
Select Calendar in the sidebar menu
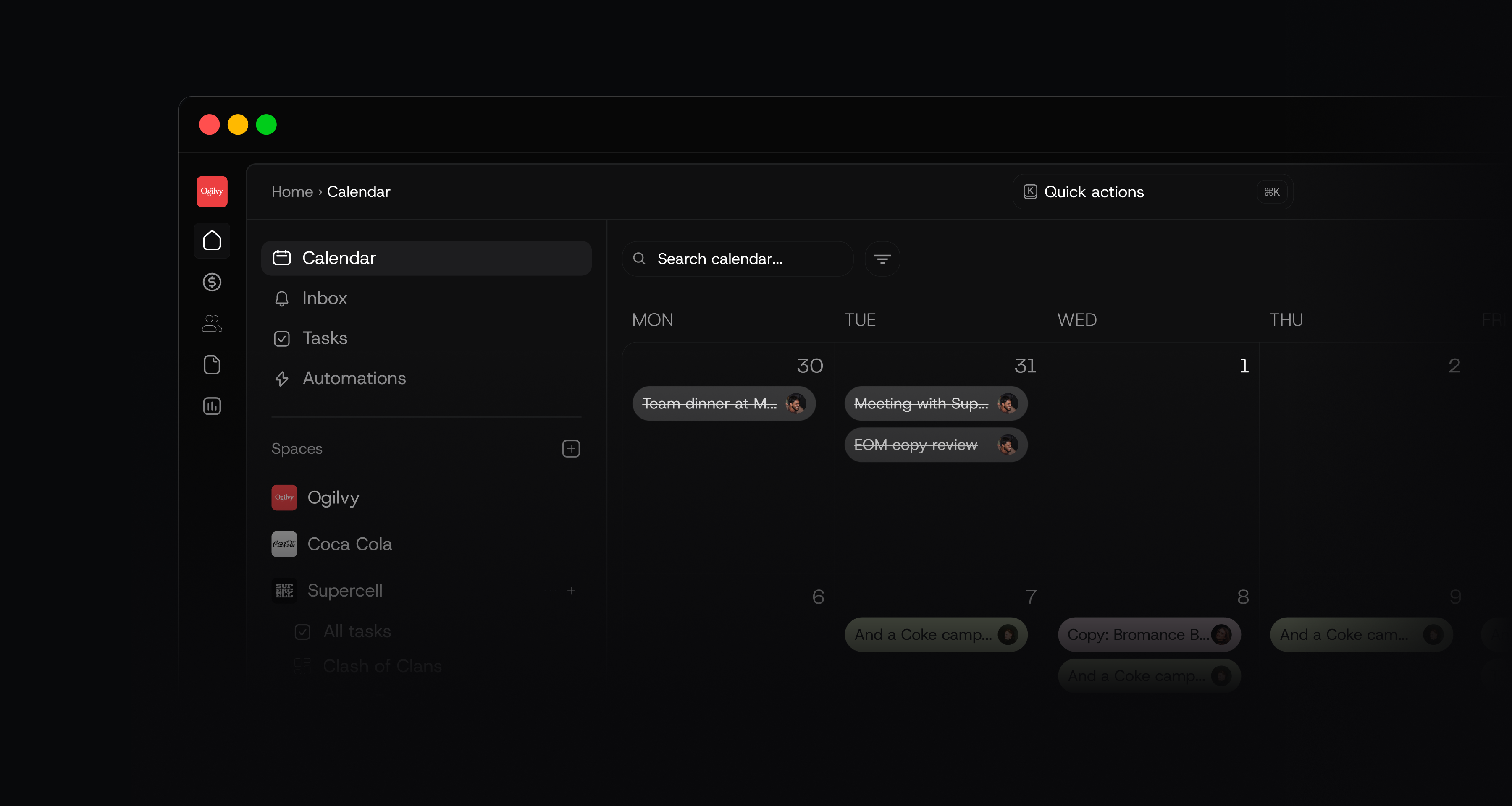click(426, 258)
